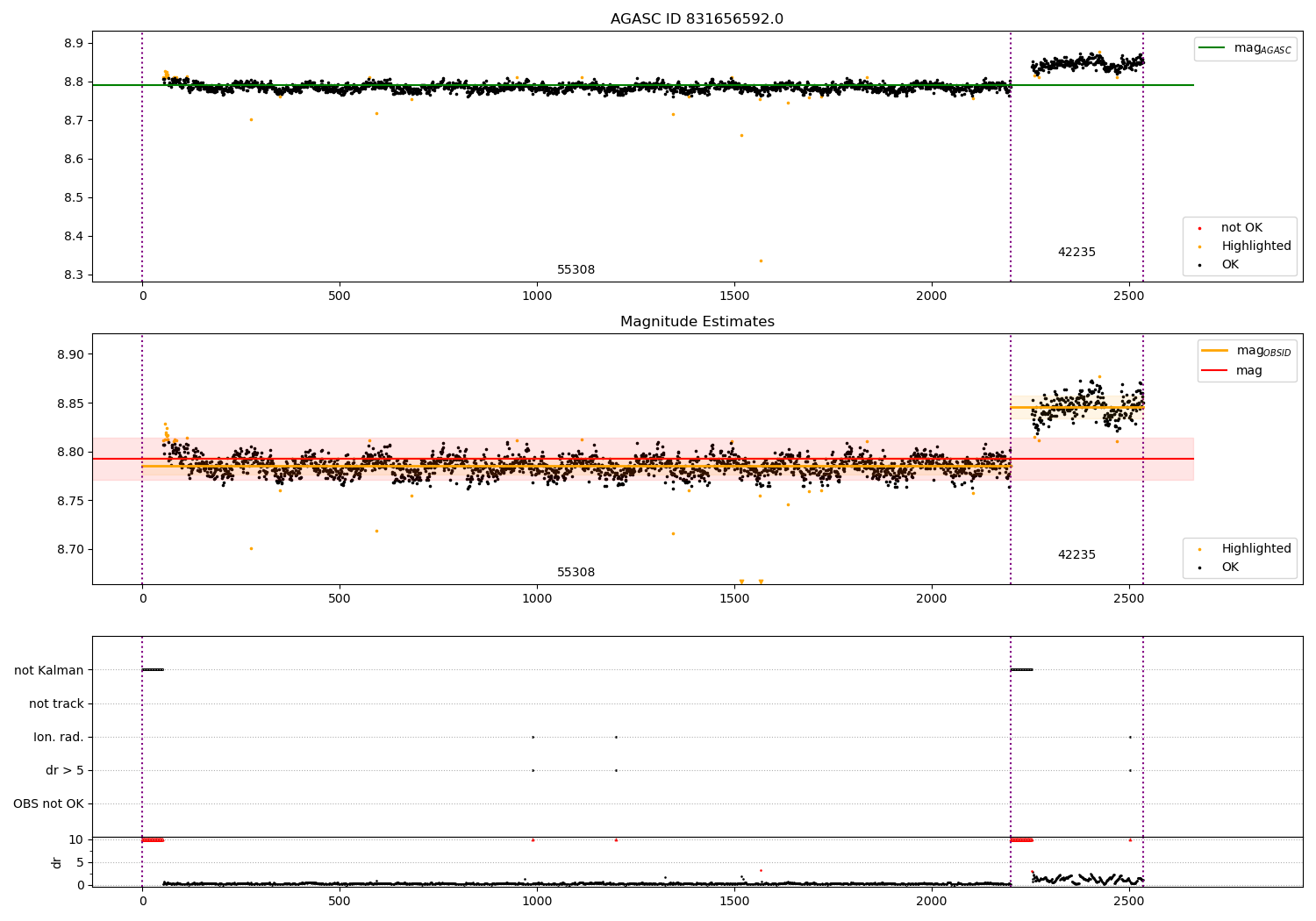
Task: Click the '42235' label in the top plot
Action: point(1076,253)
